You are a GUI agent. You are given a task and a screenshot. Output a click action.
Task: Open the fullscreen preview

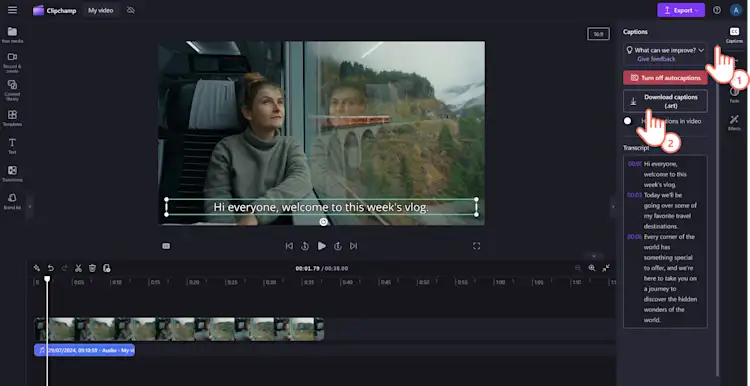point(476,246)
